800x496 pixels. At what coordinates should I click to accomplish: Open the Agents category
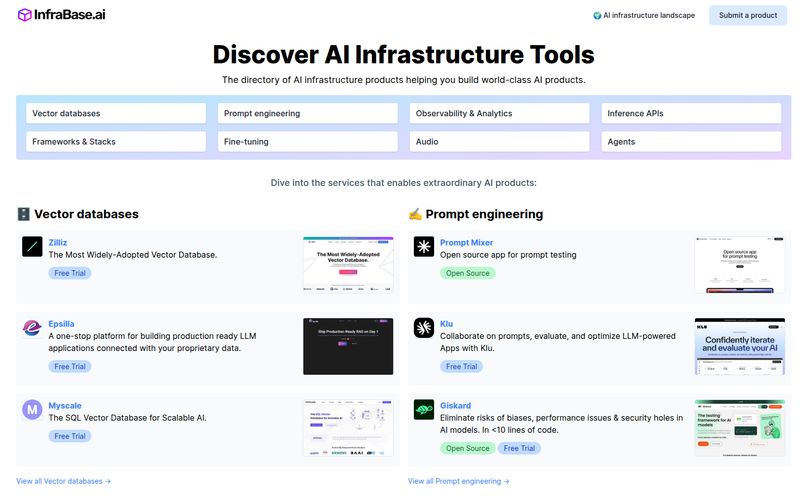click(x=691, y=141)
